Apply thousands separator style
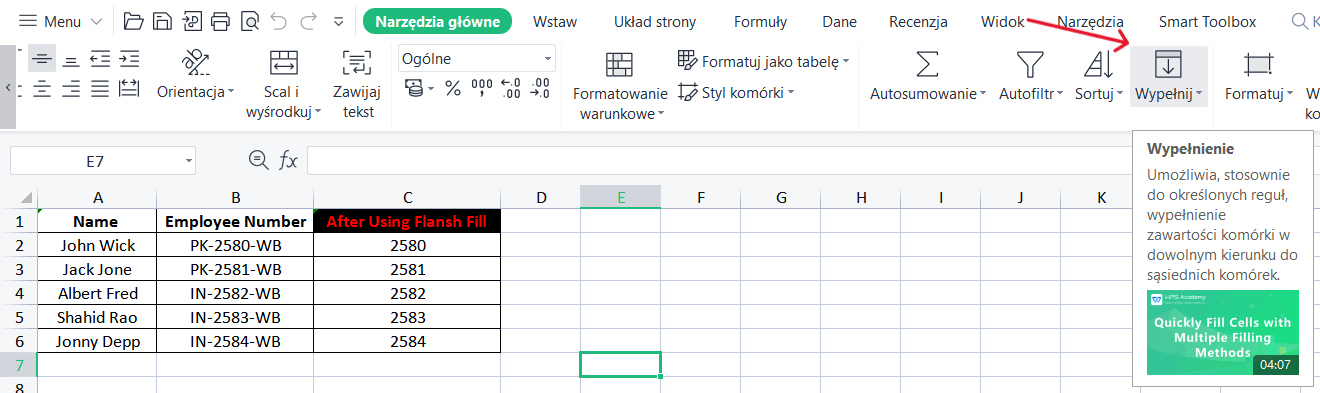This screenshot has width=1320, height=393. coord(482,89)
